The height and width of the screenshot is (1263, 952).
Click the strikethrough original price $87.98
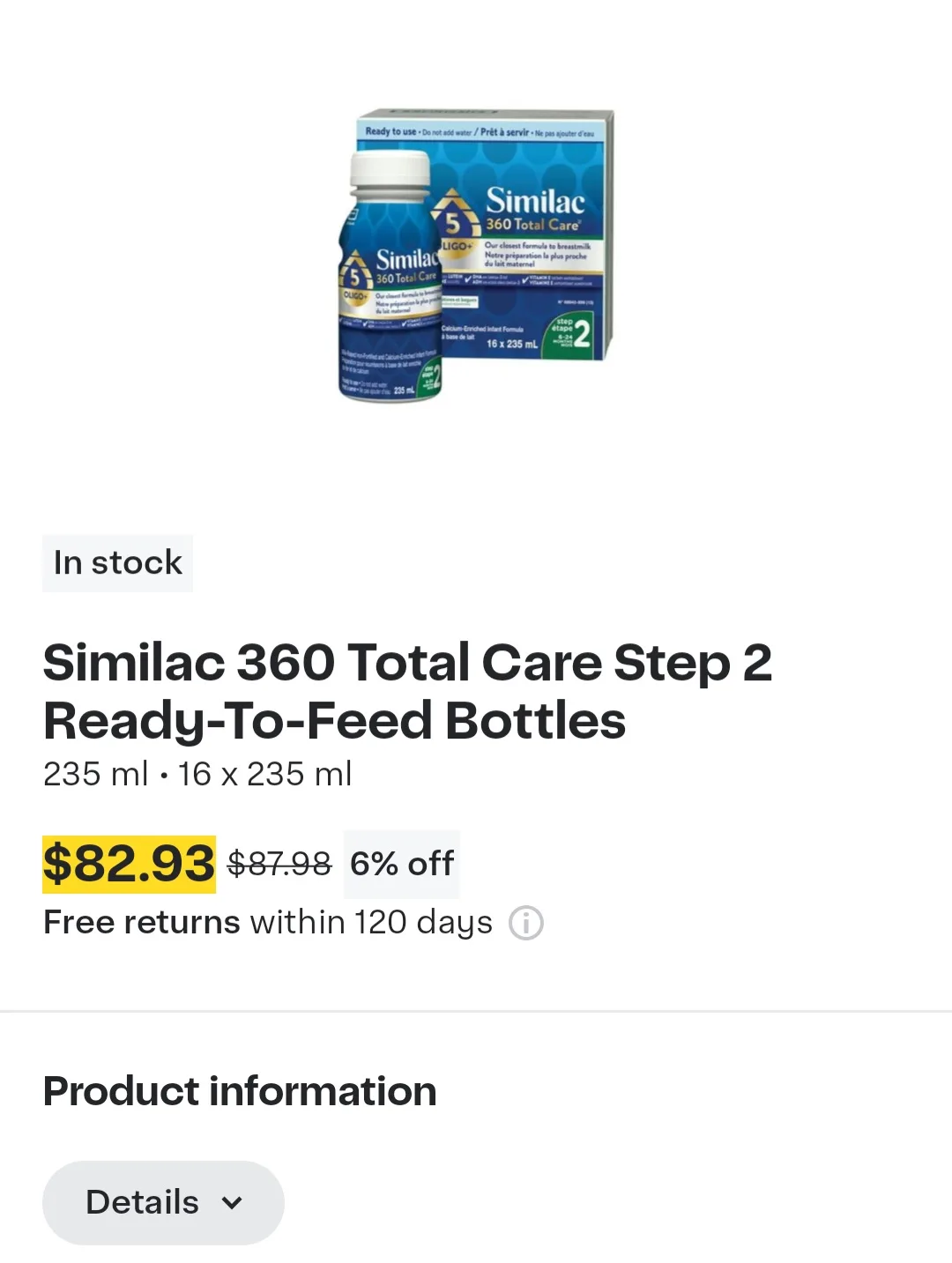[x=279, y=864]
